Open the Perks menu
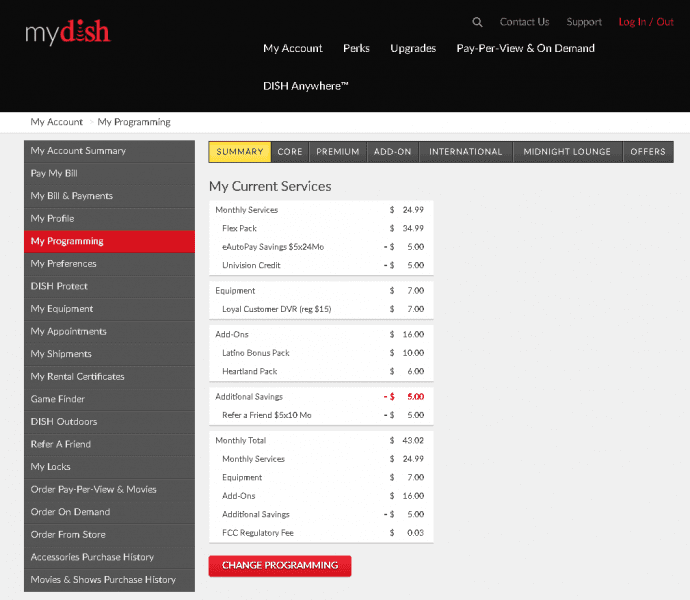 tap(356, 48)
